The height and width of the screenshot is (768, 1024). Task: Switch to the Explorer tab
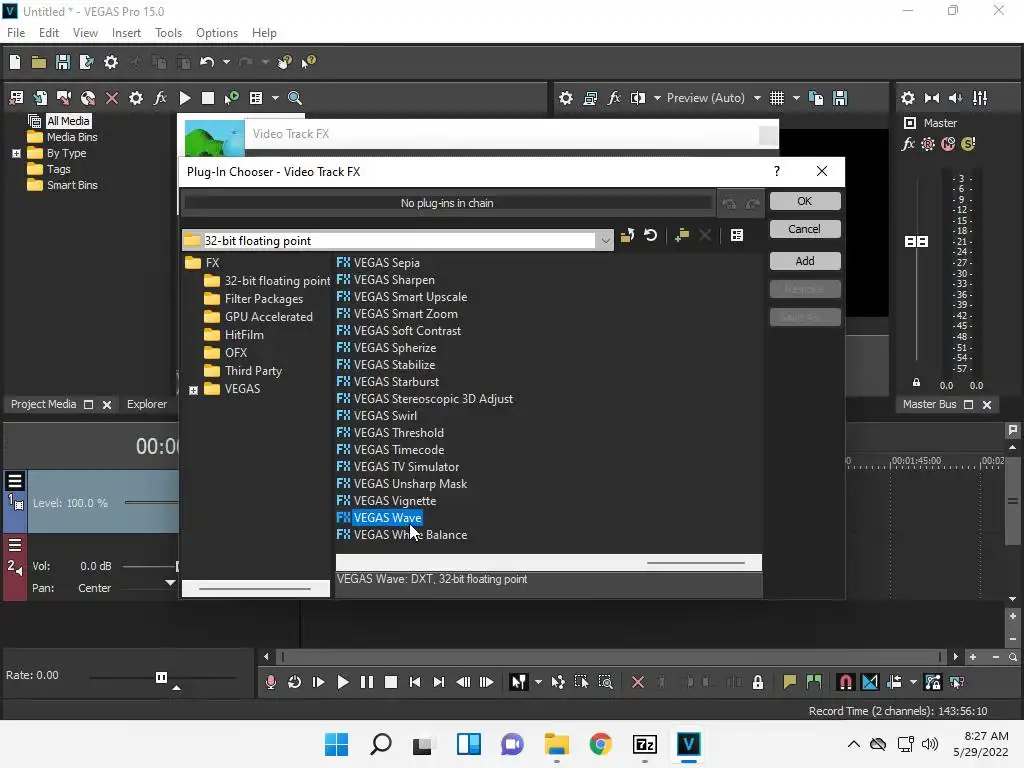coord(147,404)
